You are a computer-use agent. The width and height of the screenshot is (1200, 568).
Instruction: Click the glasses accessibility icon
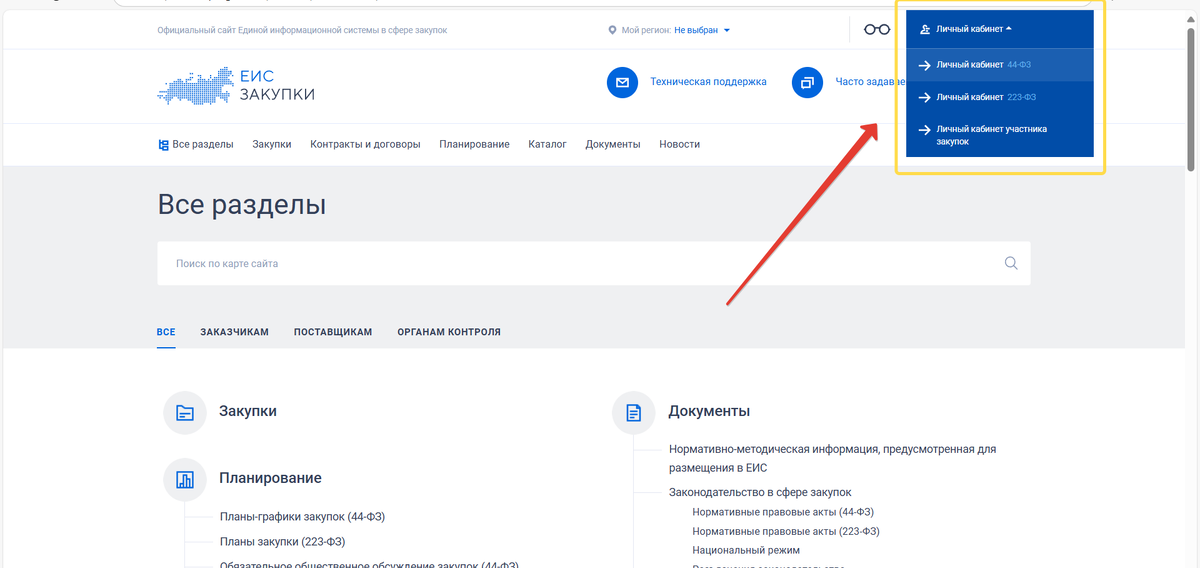tap(877, 30)
